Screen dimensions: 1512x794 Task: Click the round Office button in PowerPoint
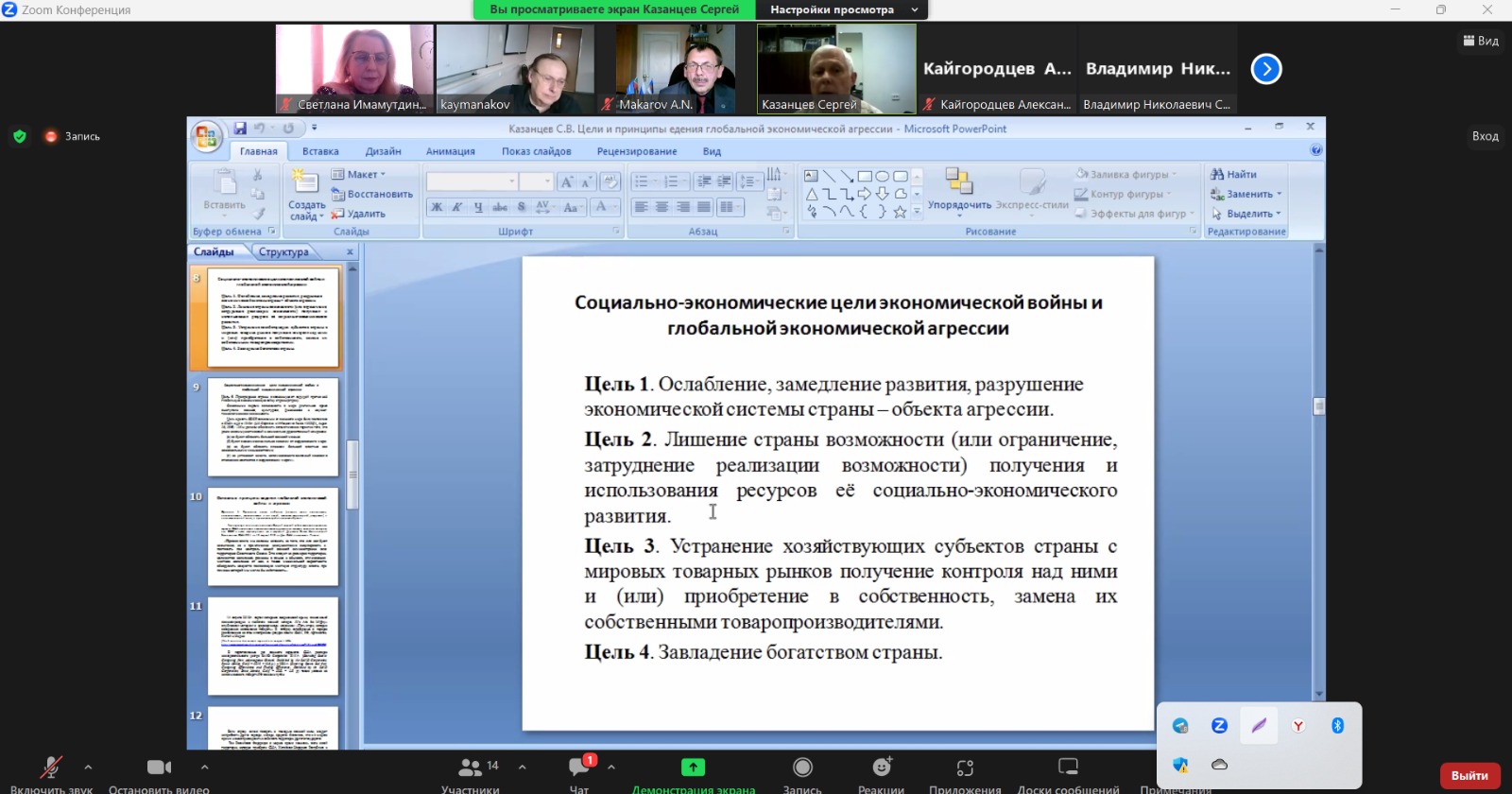point(206,137)
